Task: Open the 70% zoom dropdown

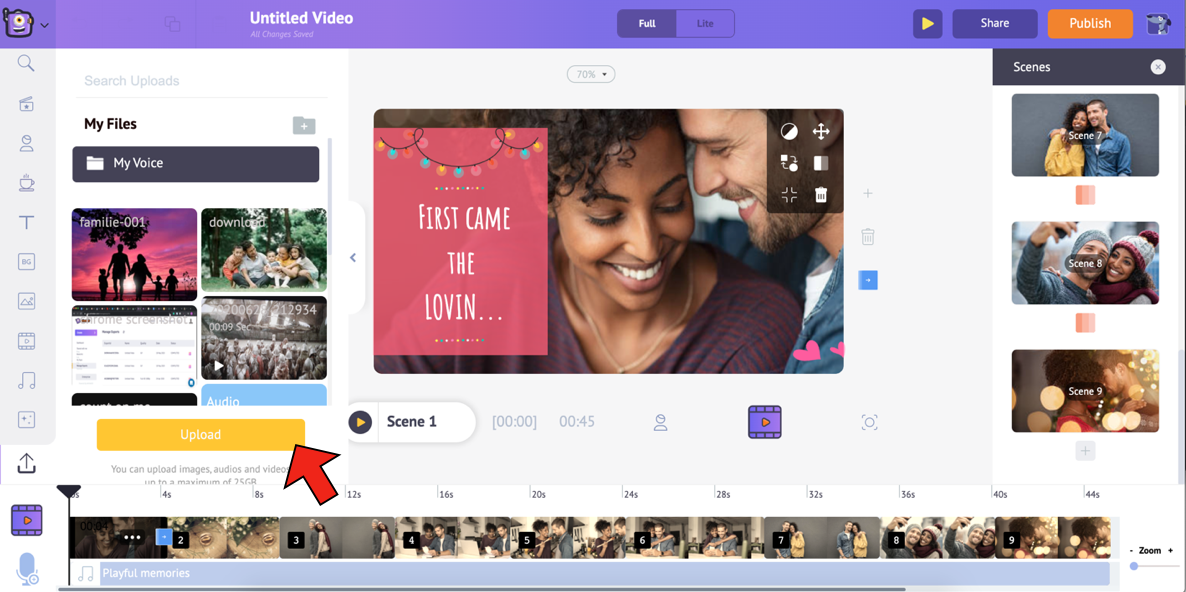Action: click(591, 74)
